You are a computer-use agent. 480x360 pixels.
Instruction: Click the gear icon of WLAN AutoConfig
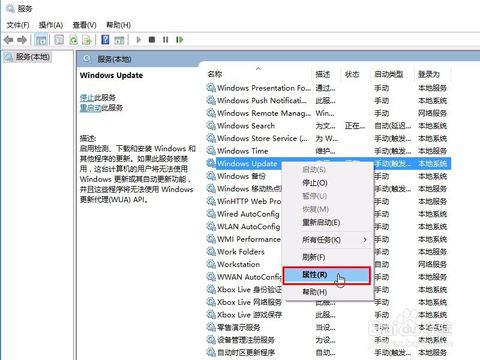tap(211, 226)
